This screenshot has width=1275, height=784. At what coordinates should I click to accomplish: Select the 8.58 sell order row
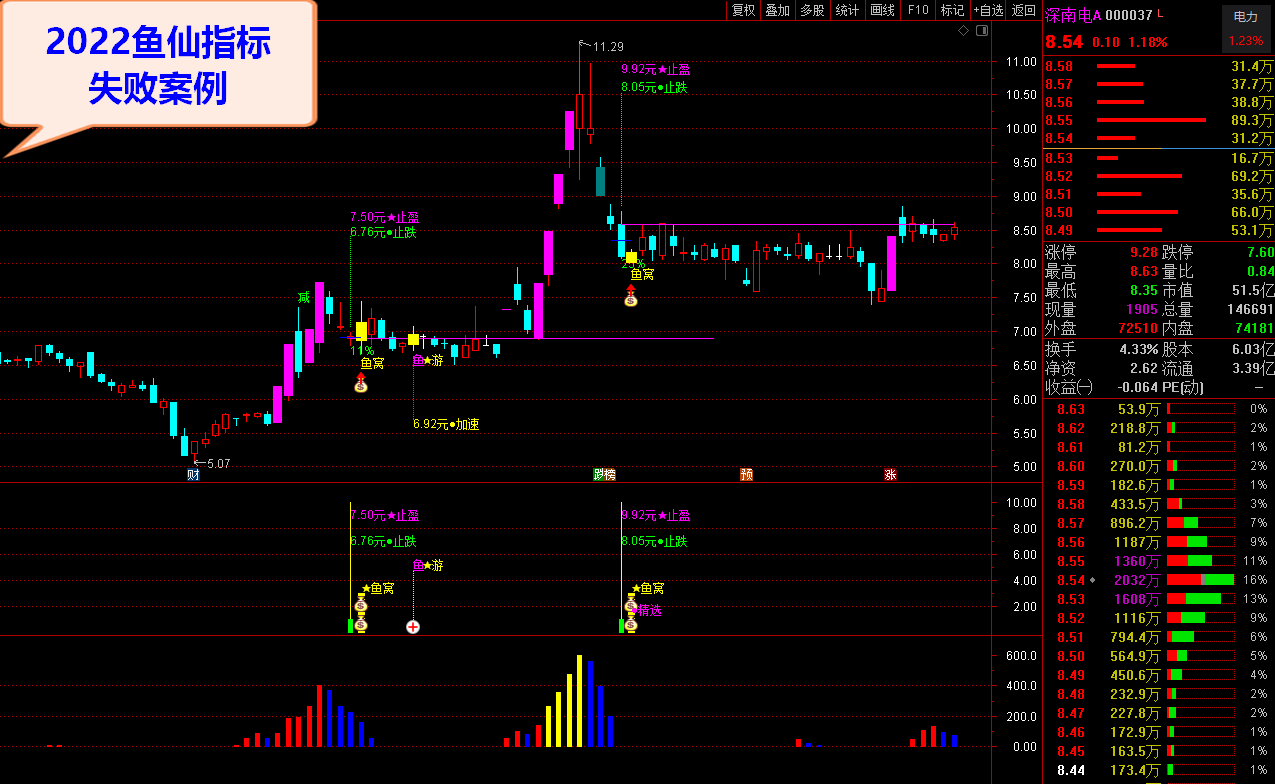tap(1159, 66)
